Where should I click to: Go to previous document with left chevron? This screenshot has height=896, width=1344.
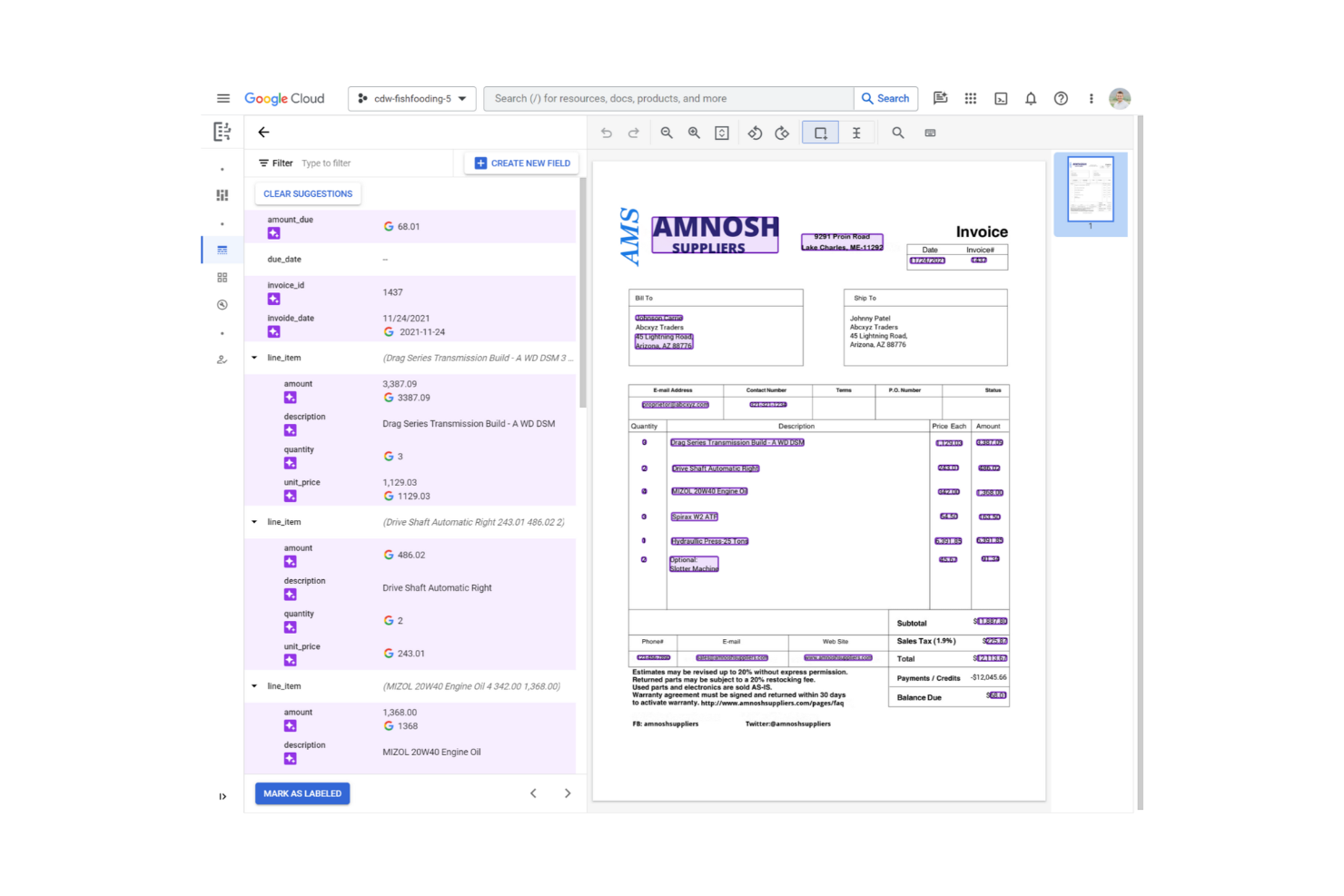tap(533, 793)
